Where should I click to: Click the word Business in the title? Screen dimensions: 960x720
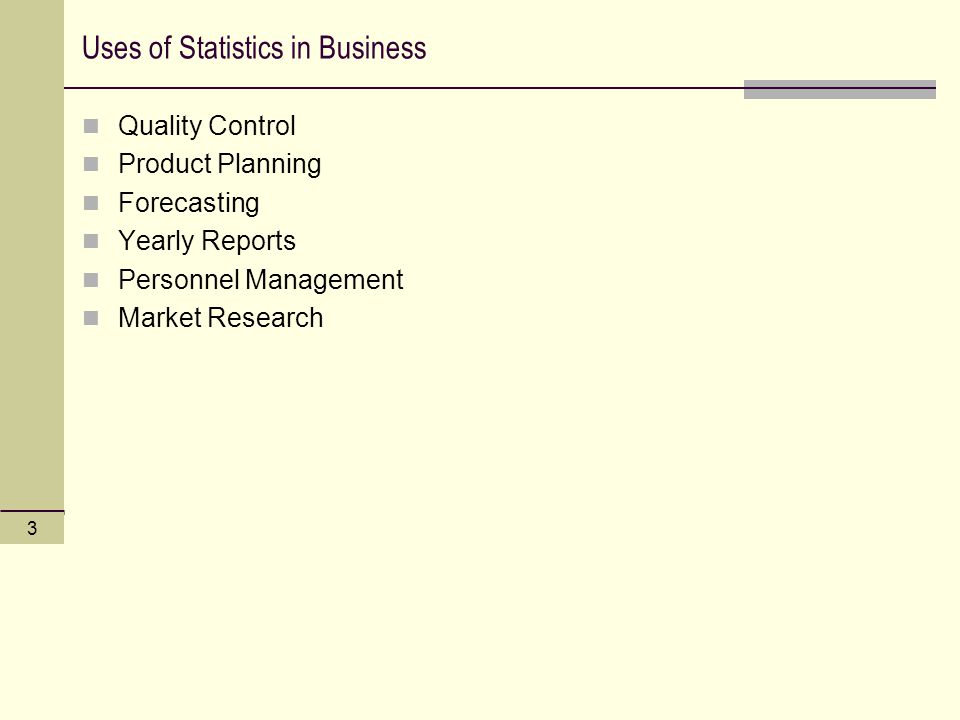372,48
